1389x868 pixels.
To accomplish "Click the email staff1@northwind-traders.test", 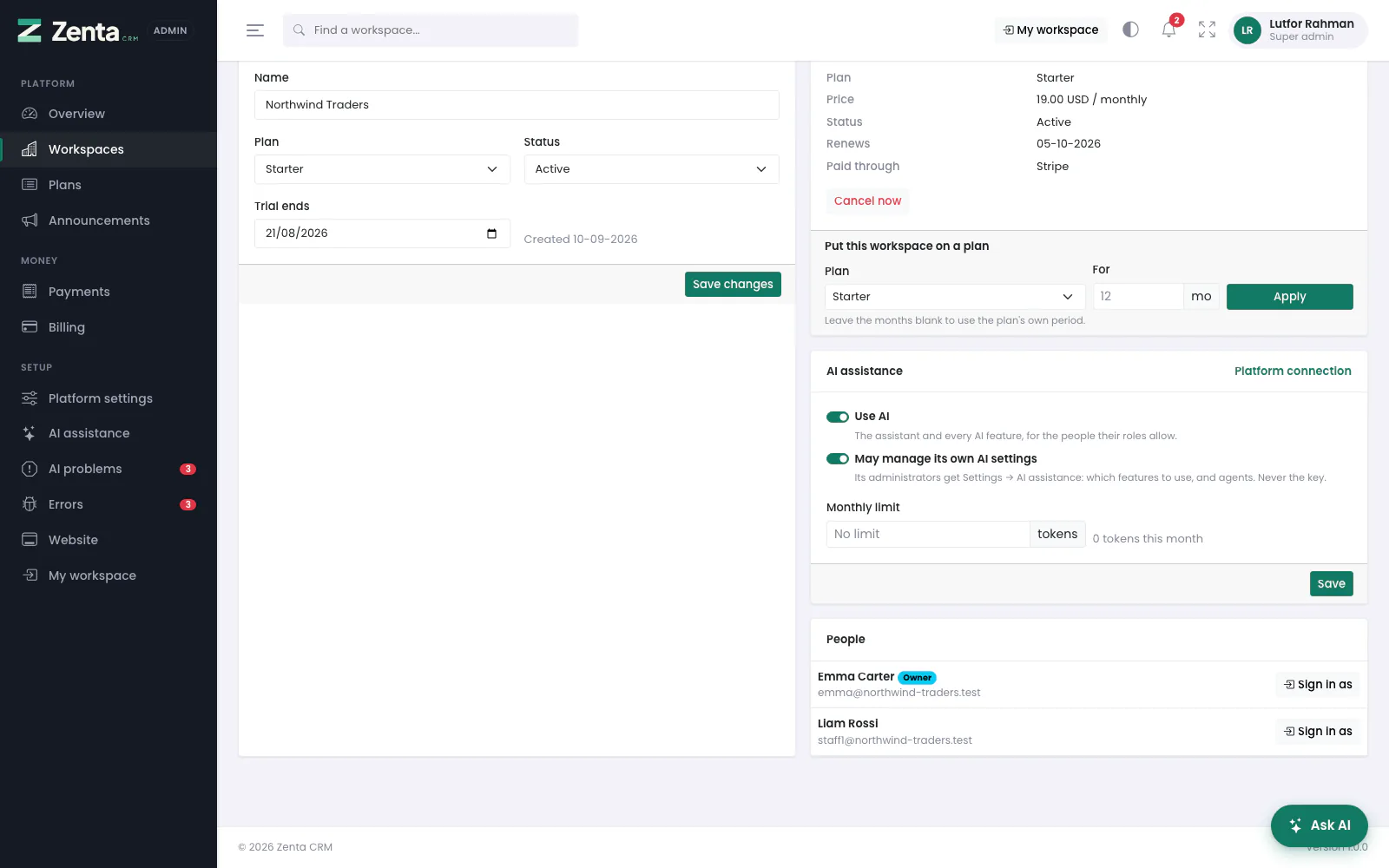I will tap(894, 741).
